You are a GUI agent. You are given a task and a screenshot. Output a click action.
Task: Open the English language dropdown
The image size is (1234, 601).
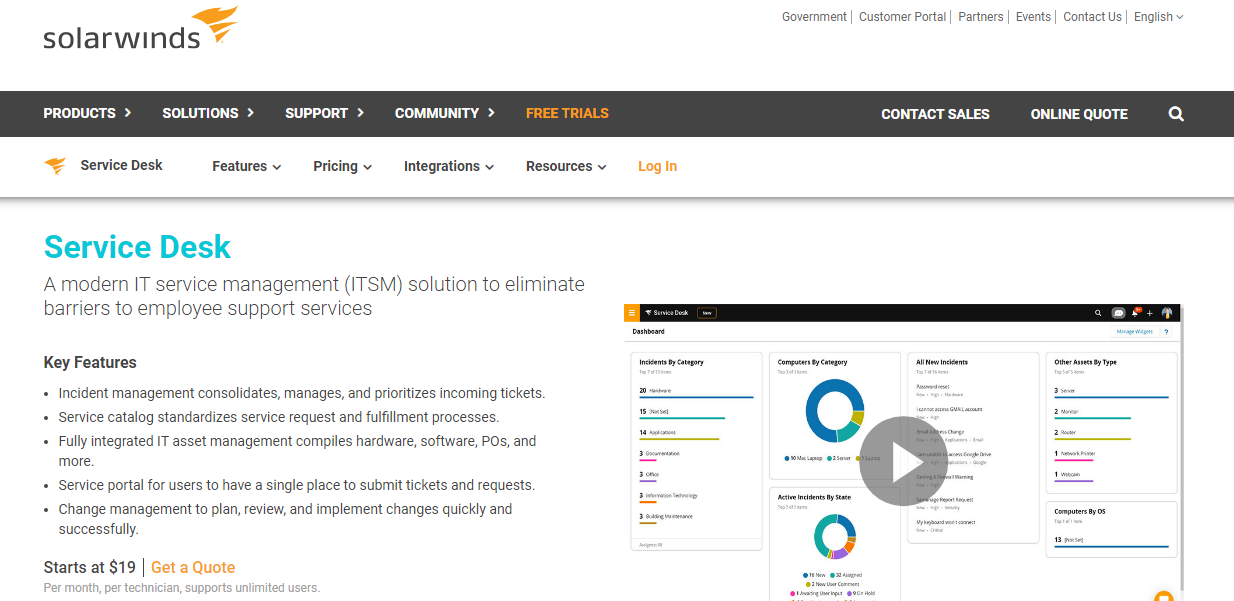pyautogui.click(x=1159, y=17)
